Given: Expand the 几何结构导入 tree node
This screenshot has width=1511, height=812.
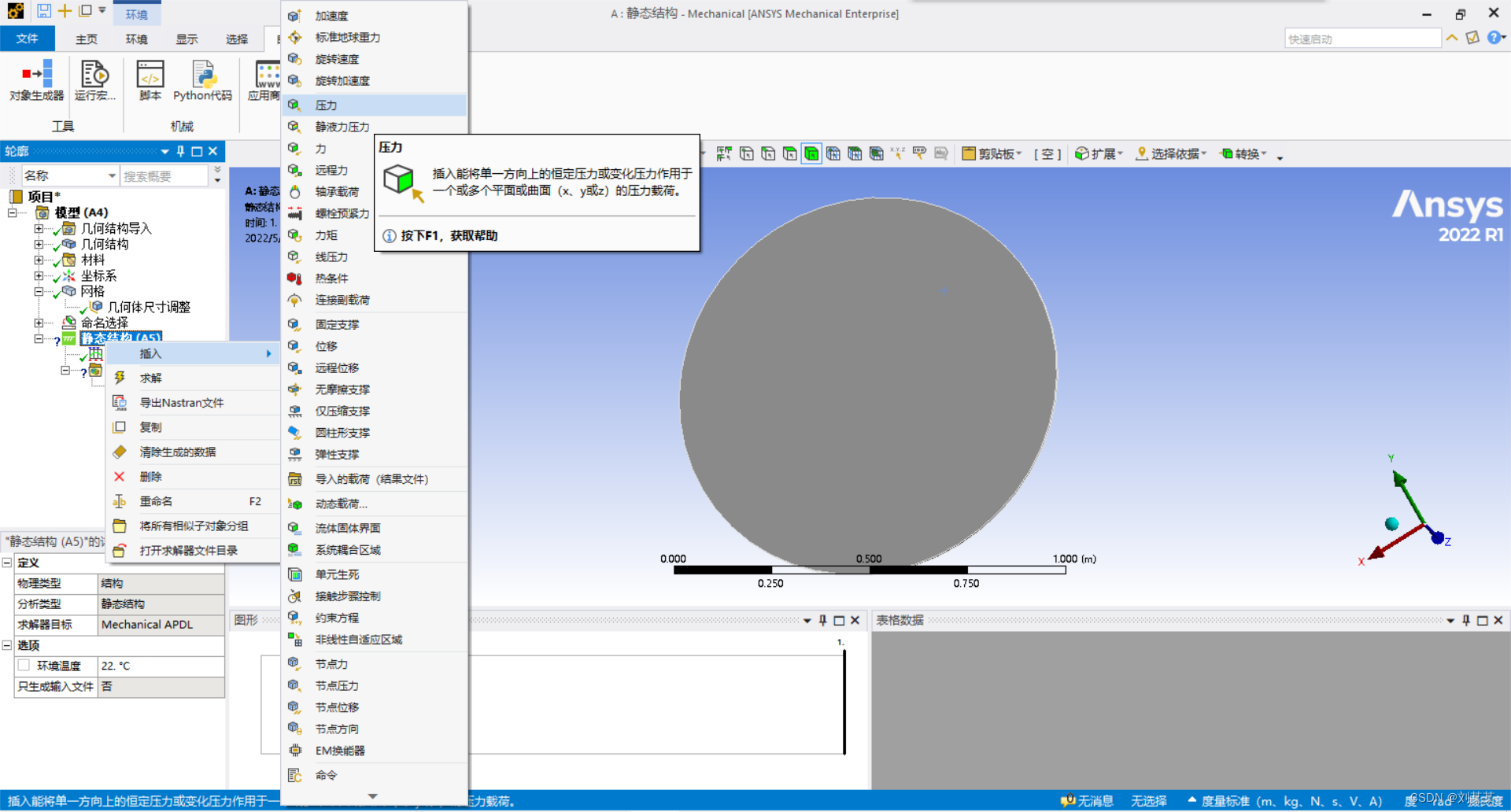Looking at the screenshot, I should point(39,229).
